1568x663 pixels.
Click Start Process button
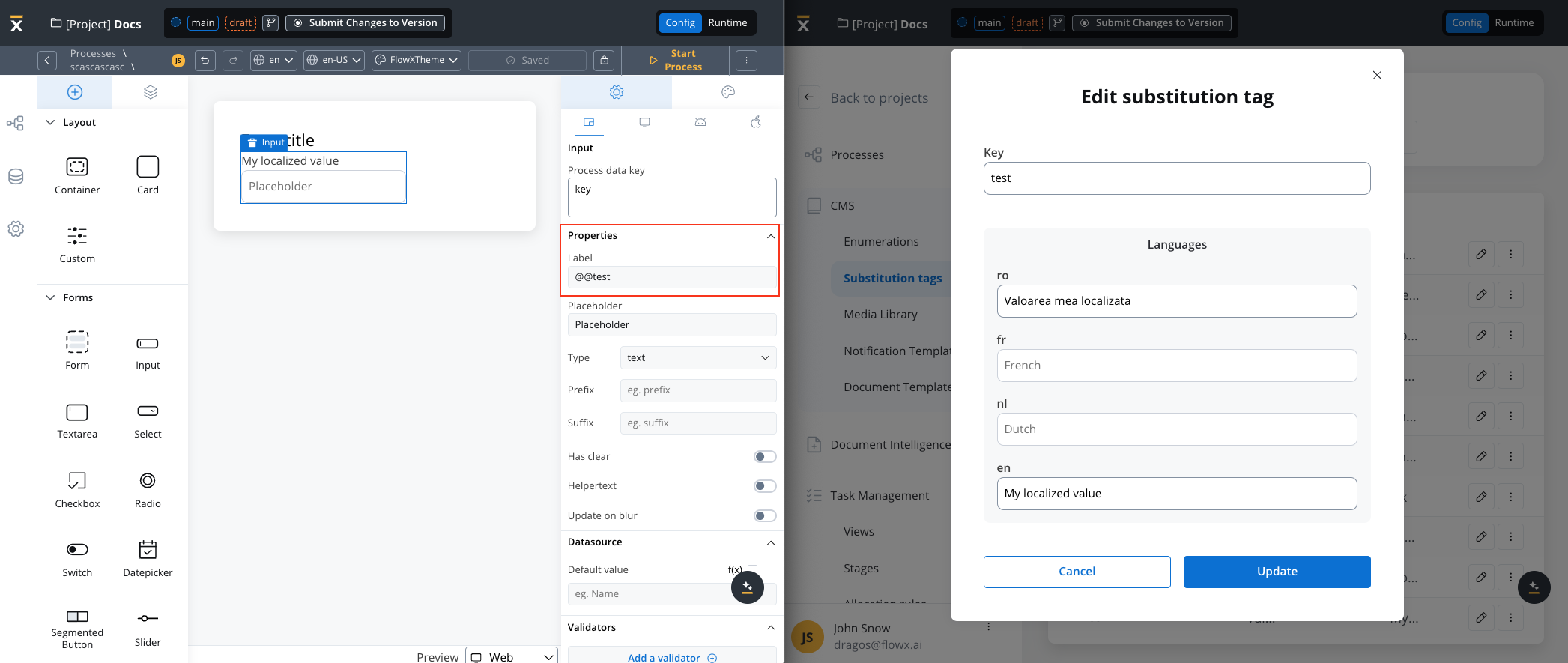point(676,60)
